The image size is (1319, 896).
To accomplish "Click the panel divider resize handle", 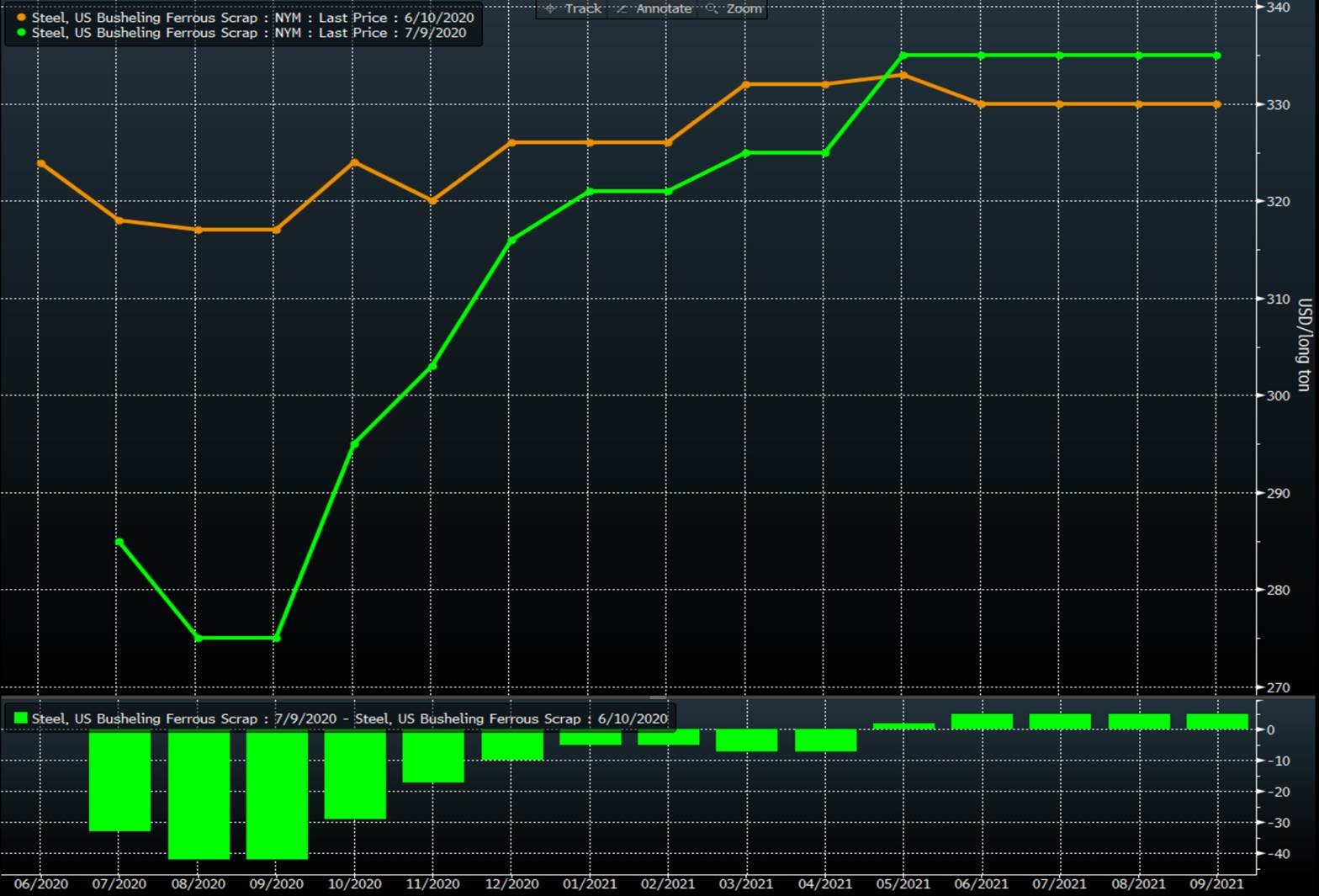I will [658, 697].
